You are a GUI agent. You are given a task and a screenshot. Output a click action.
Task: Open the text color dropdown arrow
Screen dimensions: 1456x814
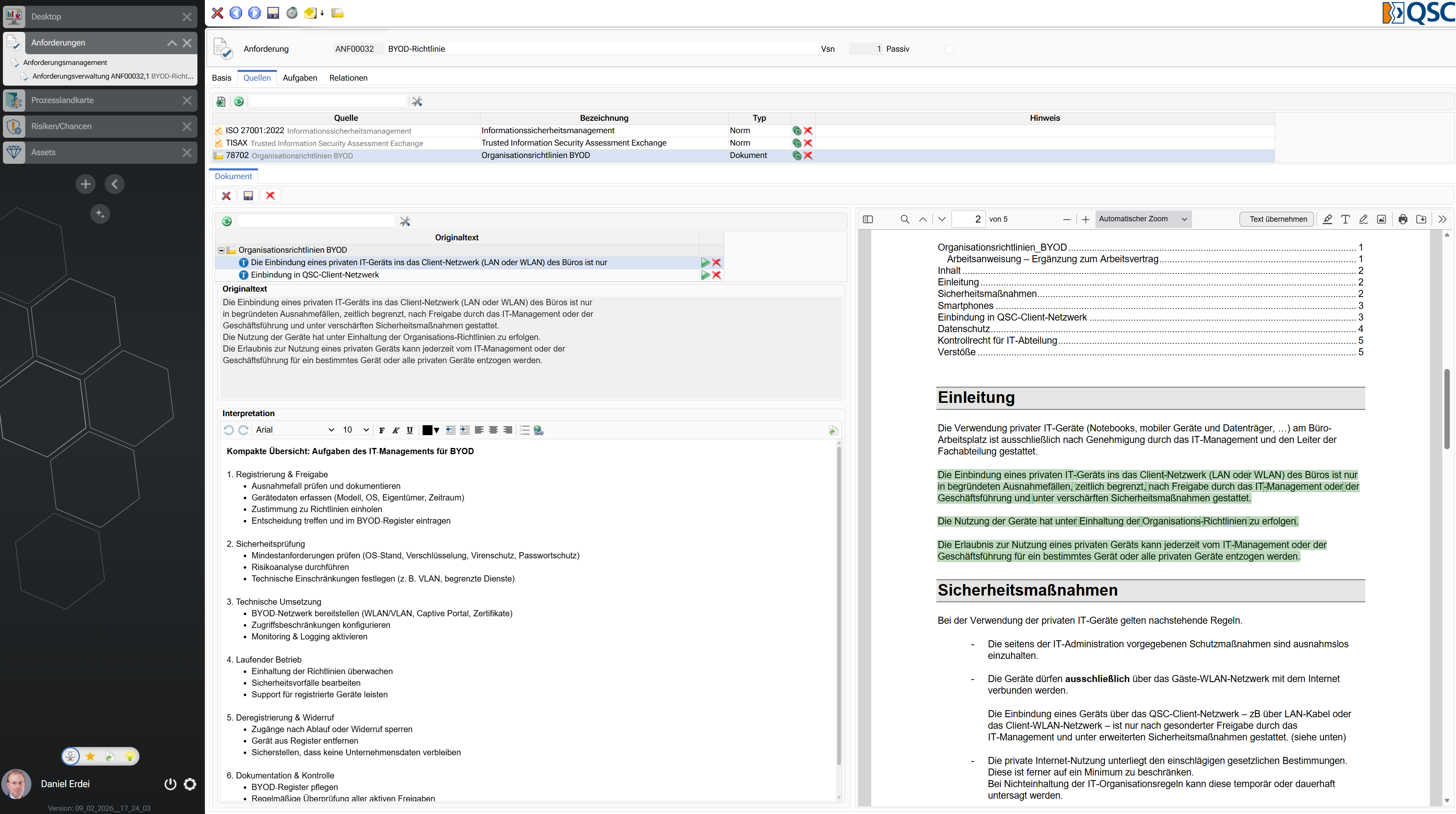(x=436, y=431)
